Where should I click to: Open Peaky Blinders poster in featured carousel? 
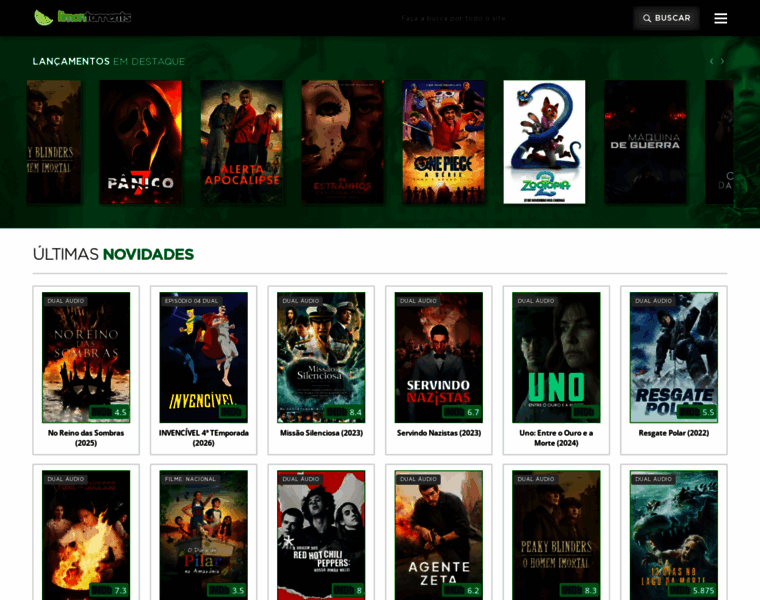tap(54, 142)
